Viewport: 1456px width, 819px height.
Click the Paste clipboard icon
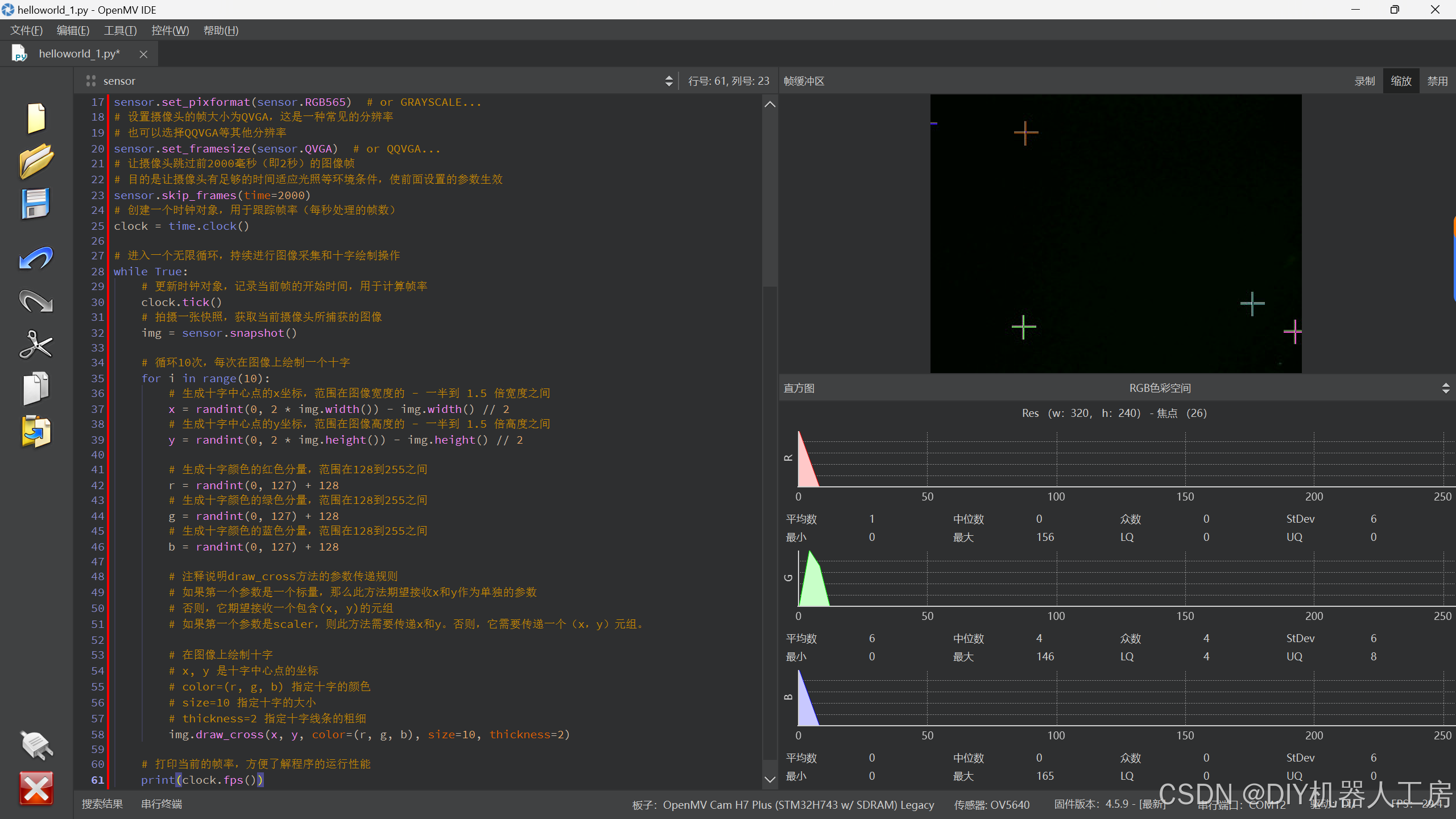coord(36,432)
